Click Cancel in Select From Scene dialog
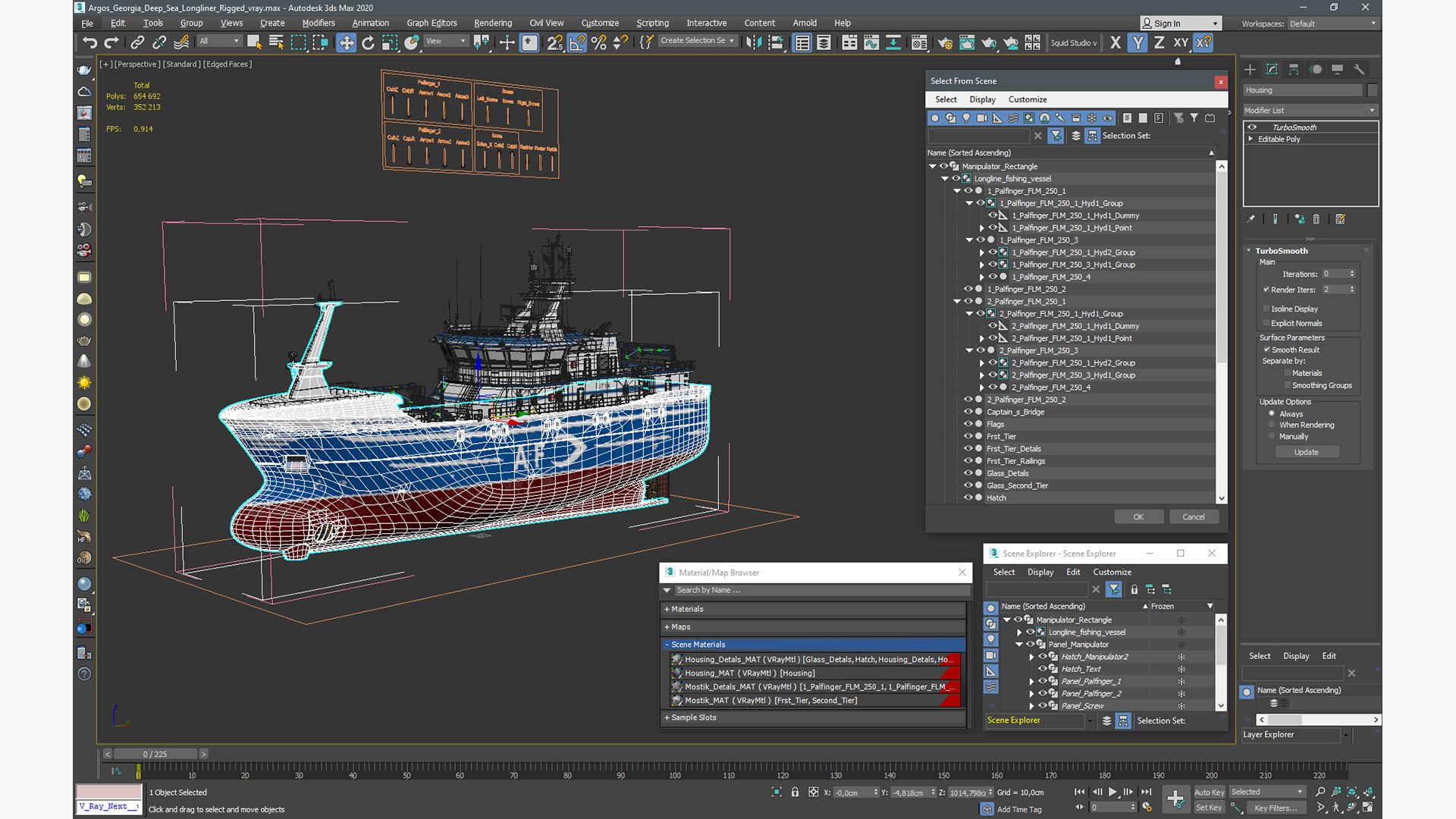 (x=1194, y=516)
